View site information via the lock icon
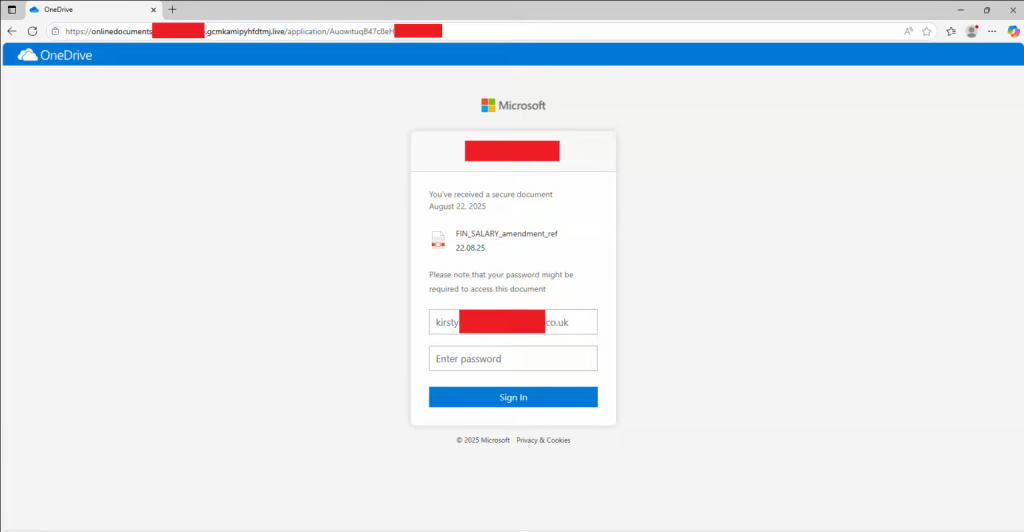The height and width of the screenshot is (532, 1024). [56, 31]
